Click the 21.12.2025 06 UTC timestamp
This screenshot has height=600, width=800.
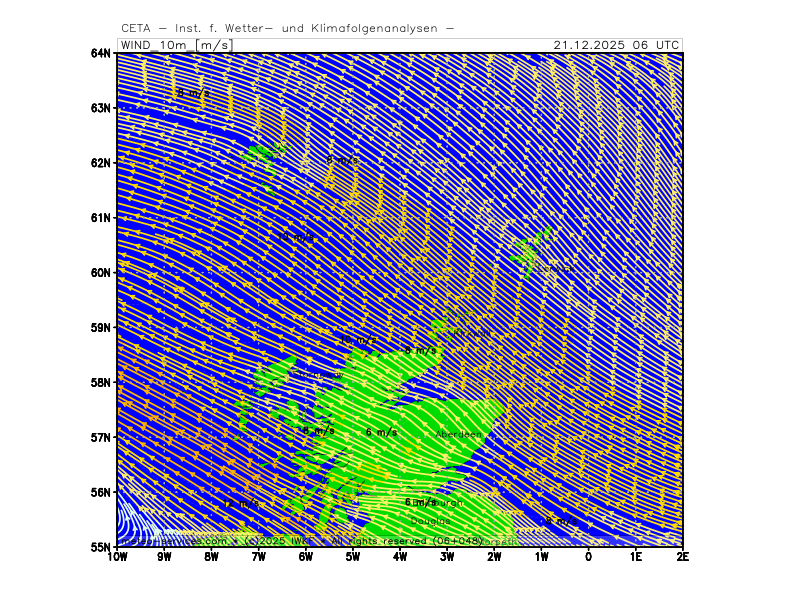616,45
